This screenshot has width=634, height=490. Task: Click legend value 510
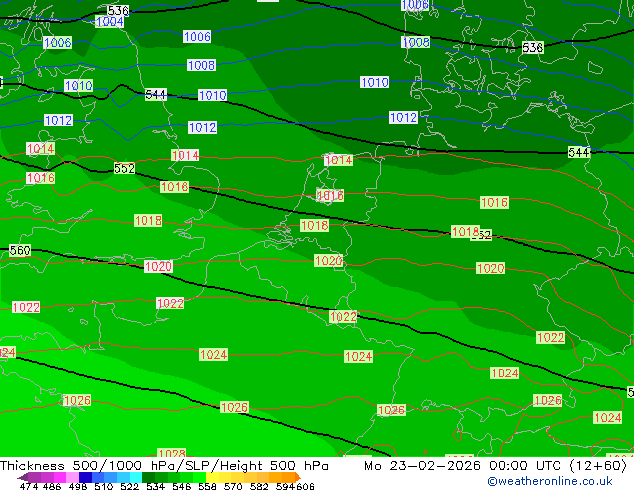[x=104, y=486]
